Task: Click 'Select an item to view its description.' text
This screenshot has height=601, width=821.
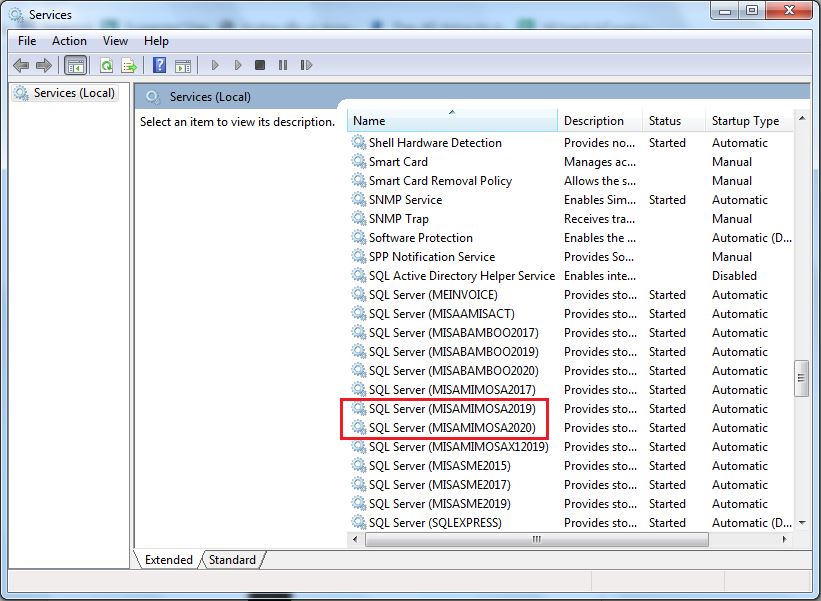Action: [x=237, y=122]
